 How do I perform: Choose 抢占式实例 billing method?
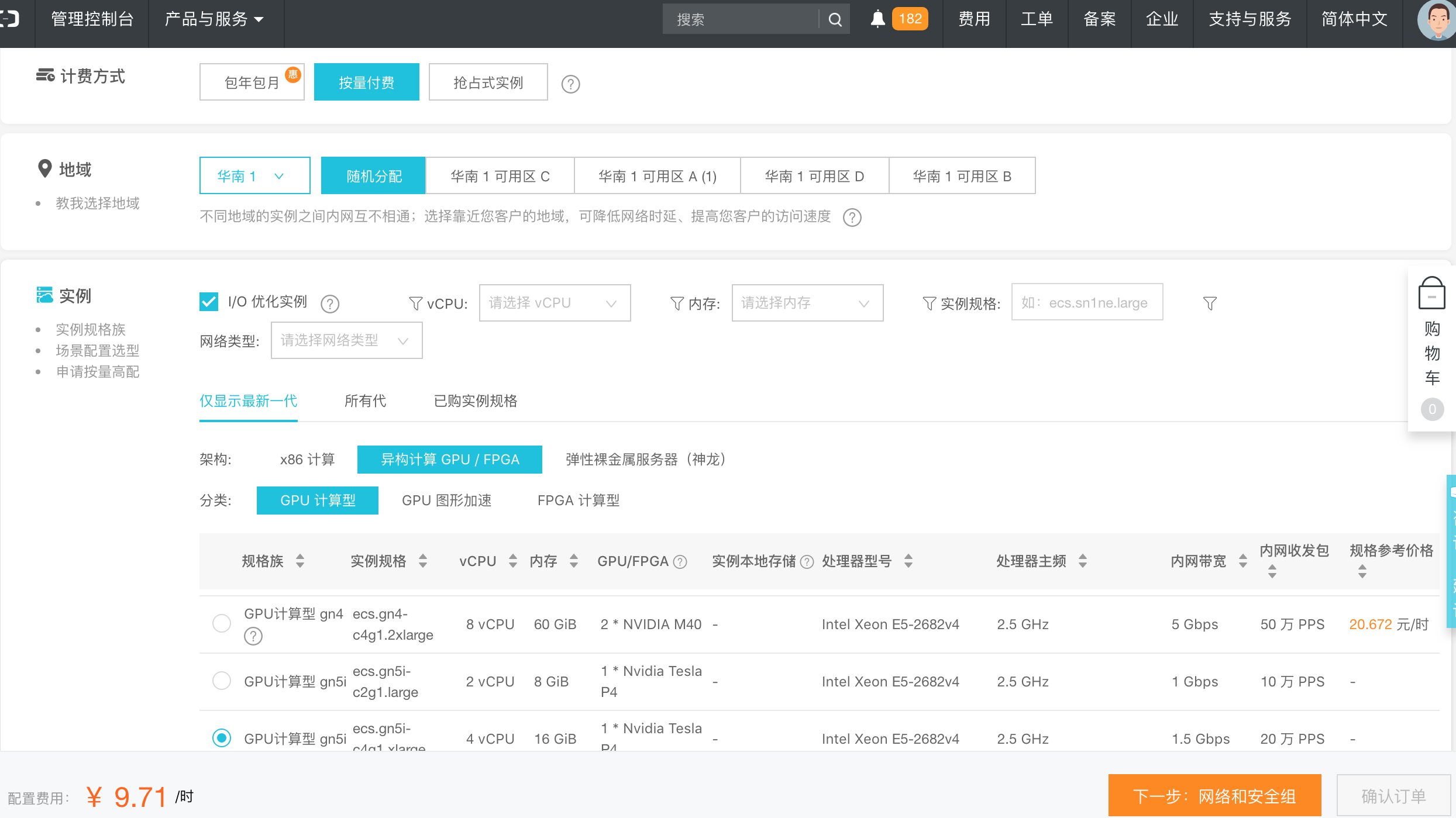click(488, 82)
